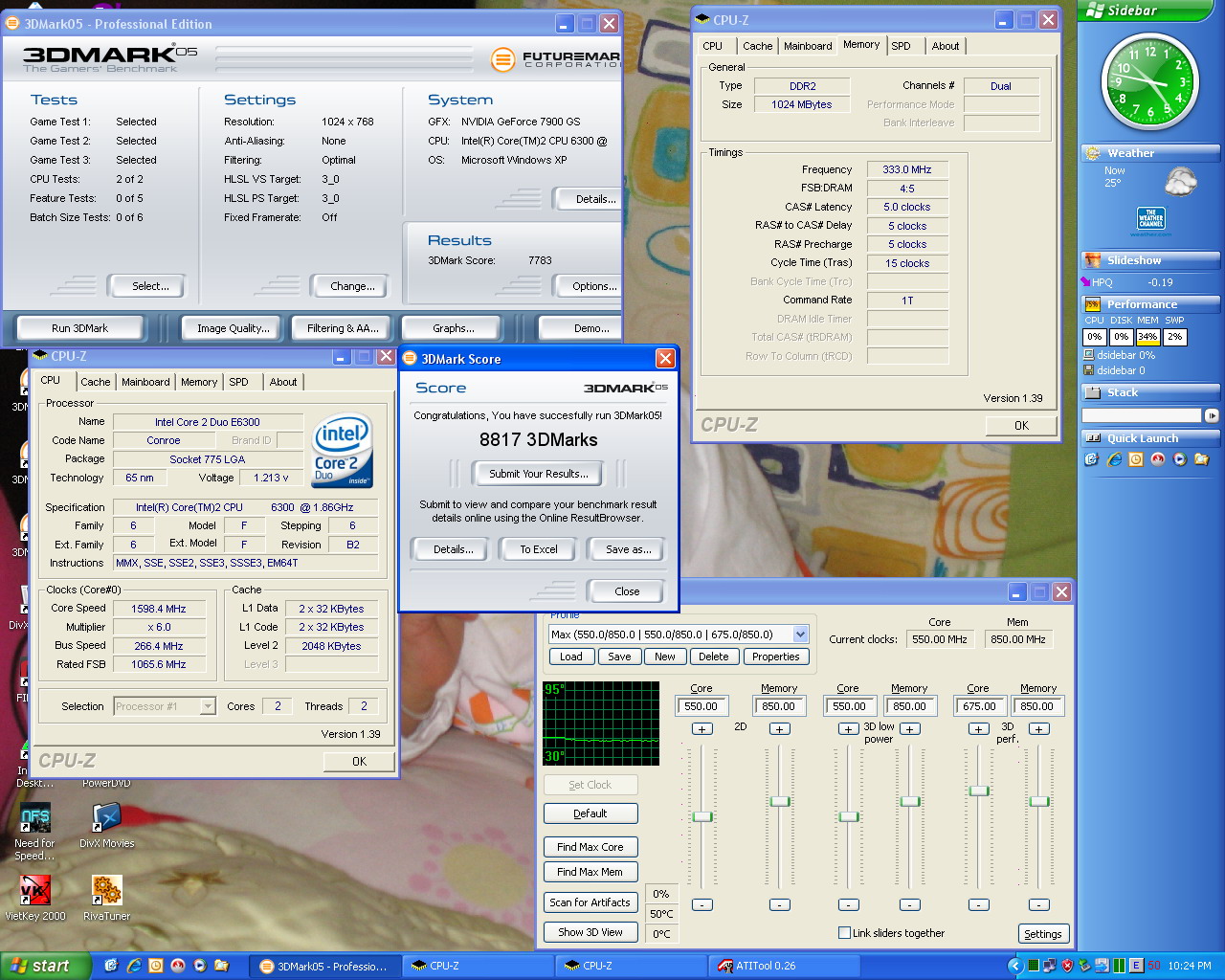This screenshot has width=1225, height=980.
Task: Open the Start menu
Action: 45,966
